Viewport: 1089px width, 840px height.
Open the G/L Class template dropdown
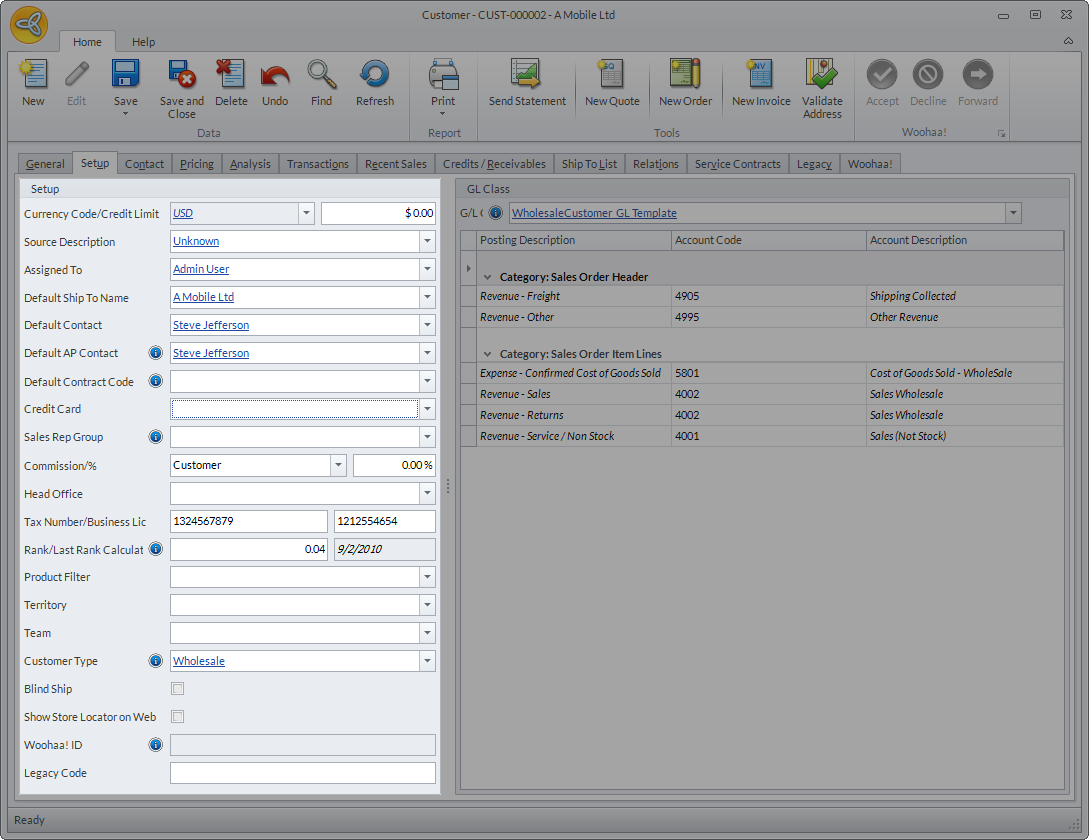[1013, 213]
